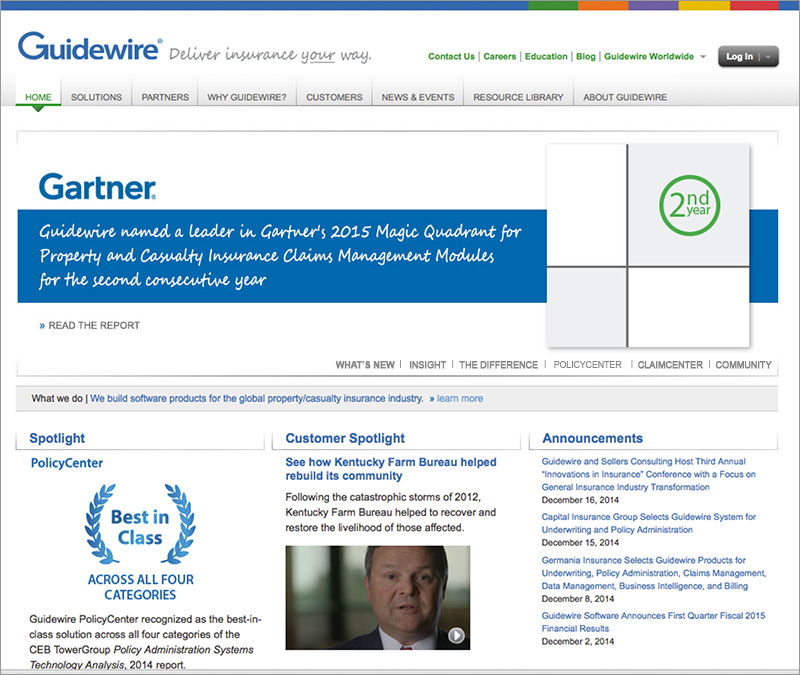Click ACROSS ALL FOUR CATEGORIES text

tap(140, 587)
